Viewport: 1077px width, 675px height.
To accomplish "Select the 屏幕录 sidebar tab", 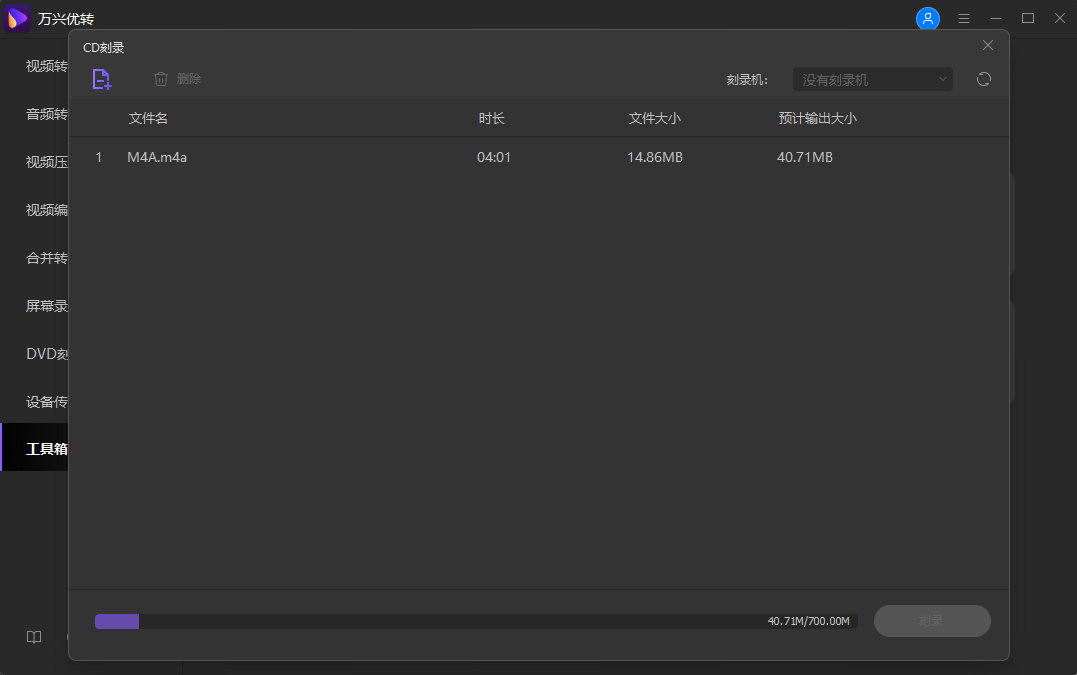I will tap(34, 306).
